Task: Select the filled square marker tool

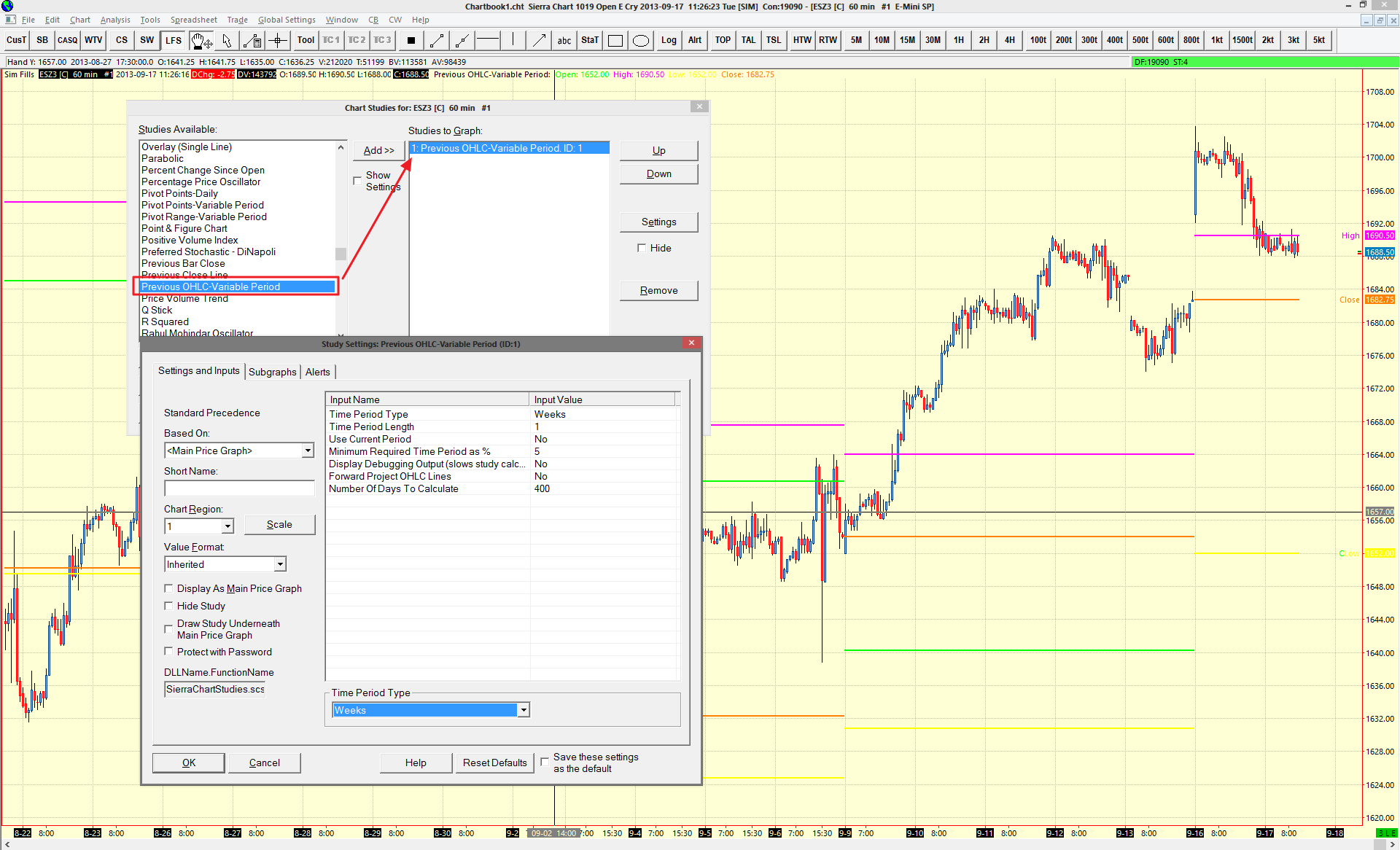Action: point(411,40)
